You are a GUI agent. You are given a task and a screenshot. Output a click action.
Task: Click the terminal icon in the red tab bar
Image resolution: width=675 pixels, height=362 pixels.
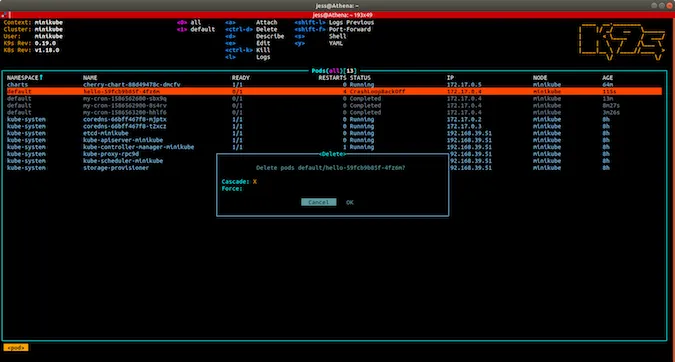[4, 15]
